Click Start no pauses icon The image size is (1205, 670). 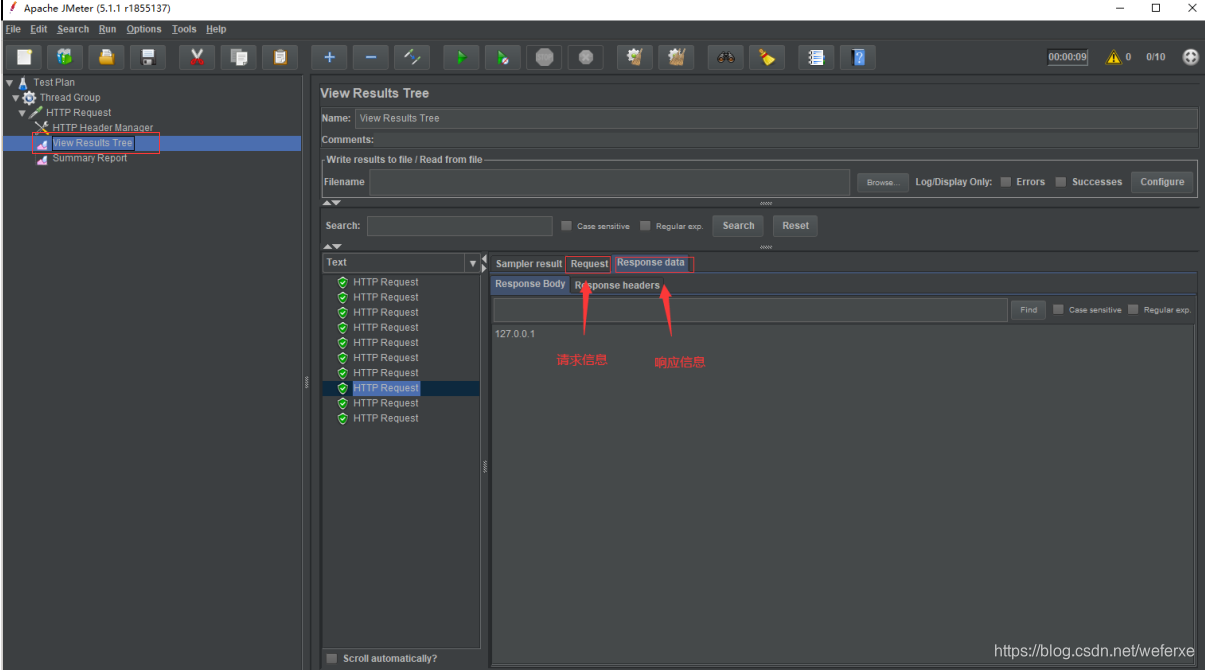click(503, 57)
